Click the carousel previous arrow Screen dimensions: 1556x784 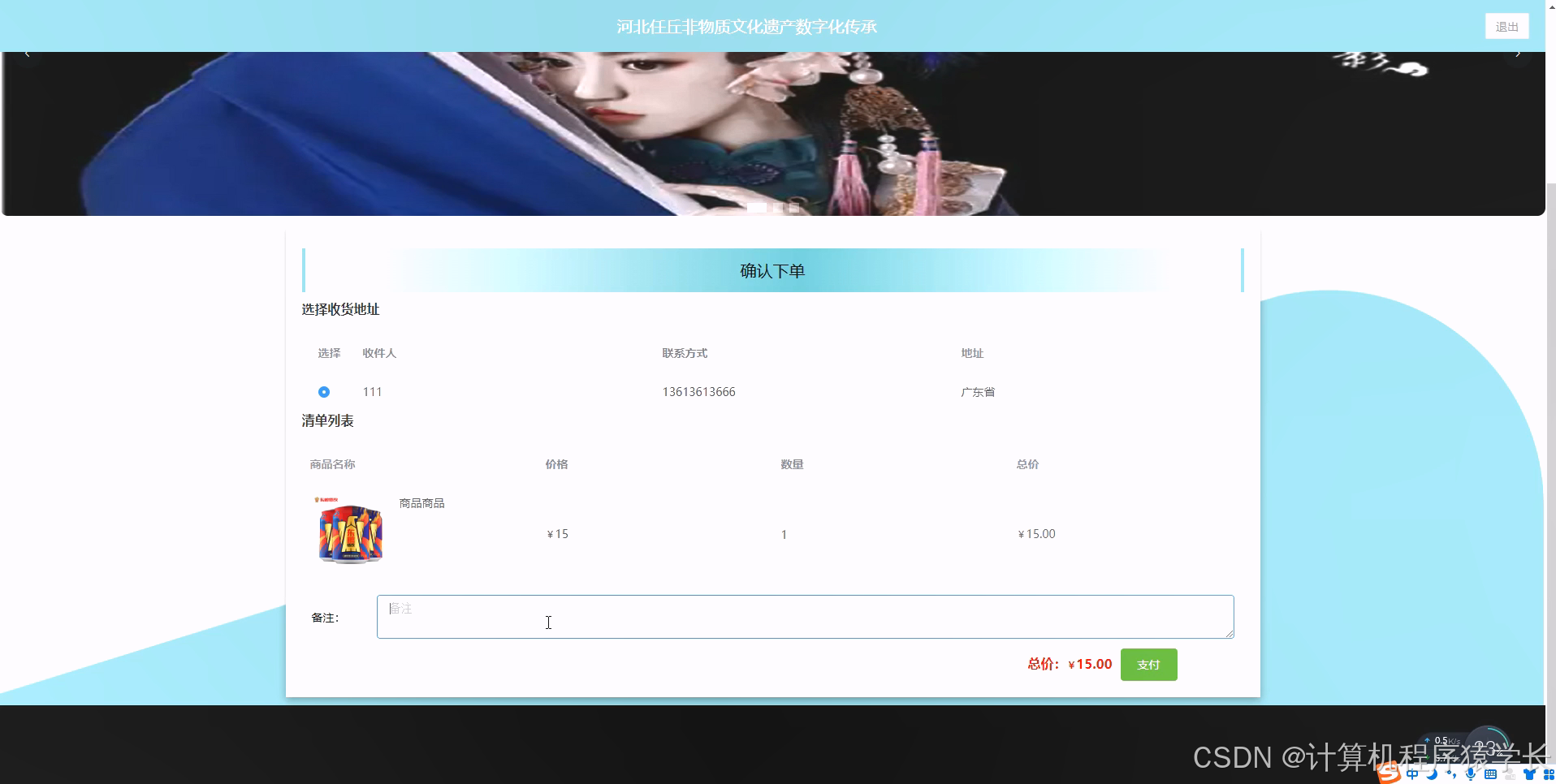click(27, 52)
